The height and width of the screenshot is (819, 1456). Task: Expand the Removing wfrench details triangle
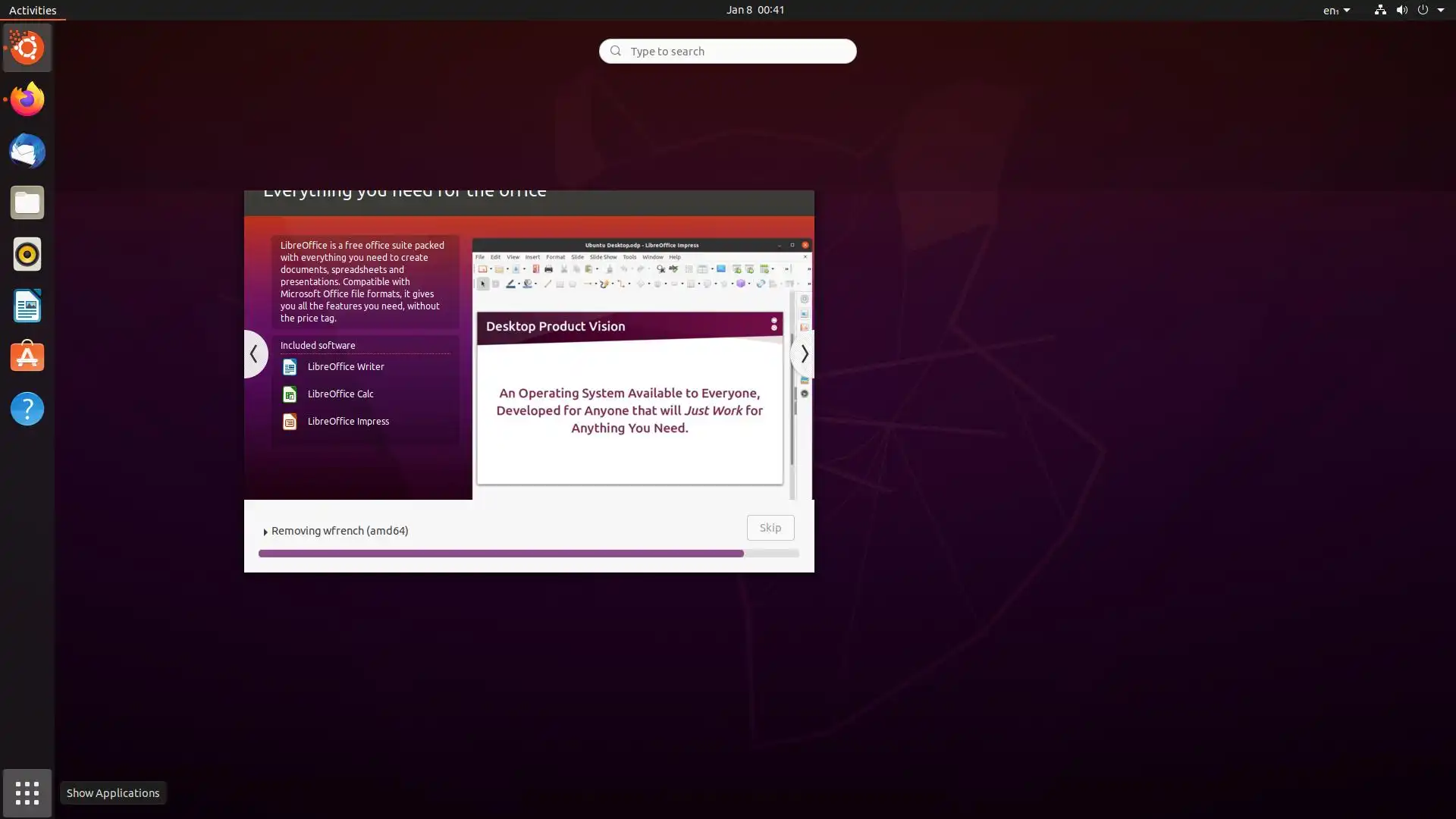265,532
